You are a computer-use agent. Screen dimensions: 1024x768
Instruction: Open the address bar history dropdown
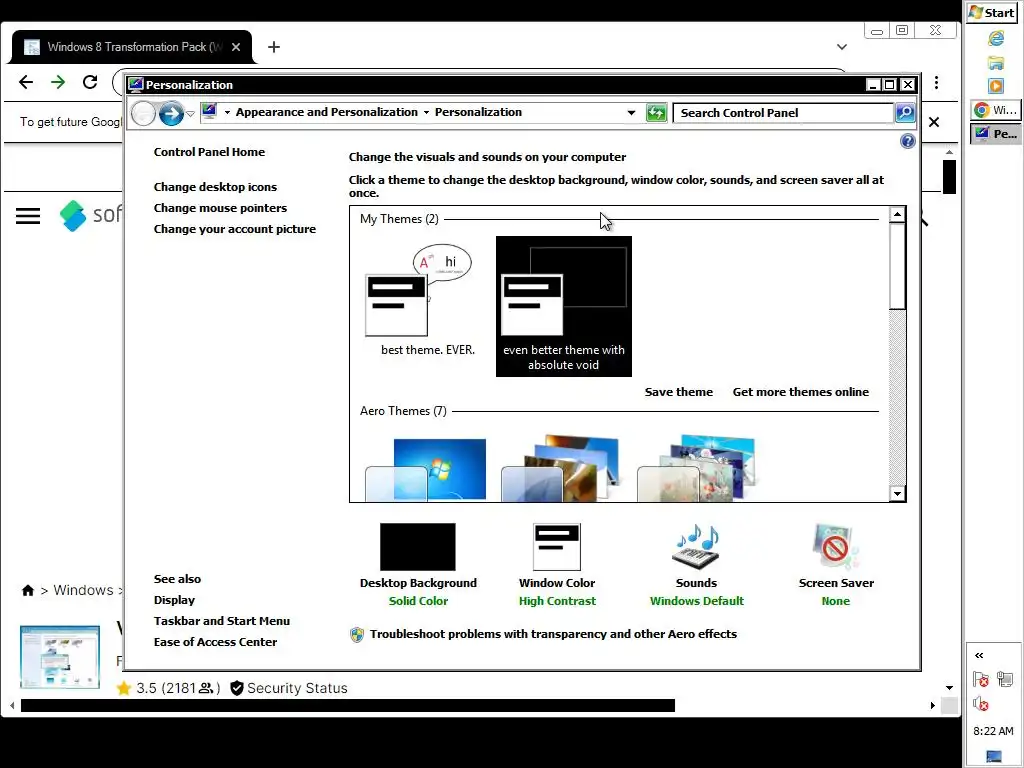point(631,113)
